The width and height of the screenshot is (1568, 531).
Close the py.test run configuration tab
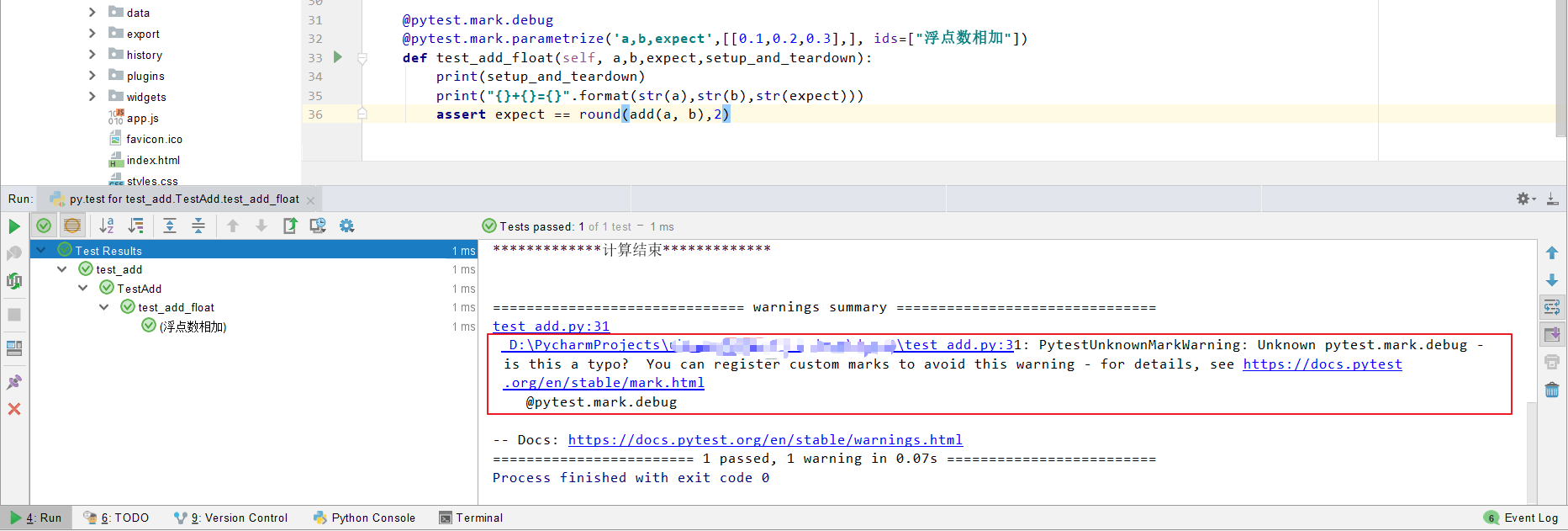tap(310, 200)
